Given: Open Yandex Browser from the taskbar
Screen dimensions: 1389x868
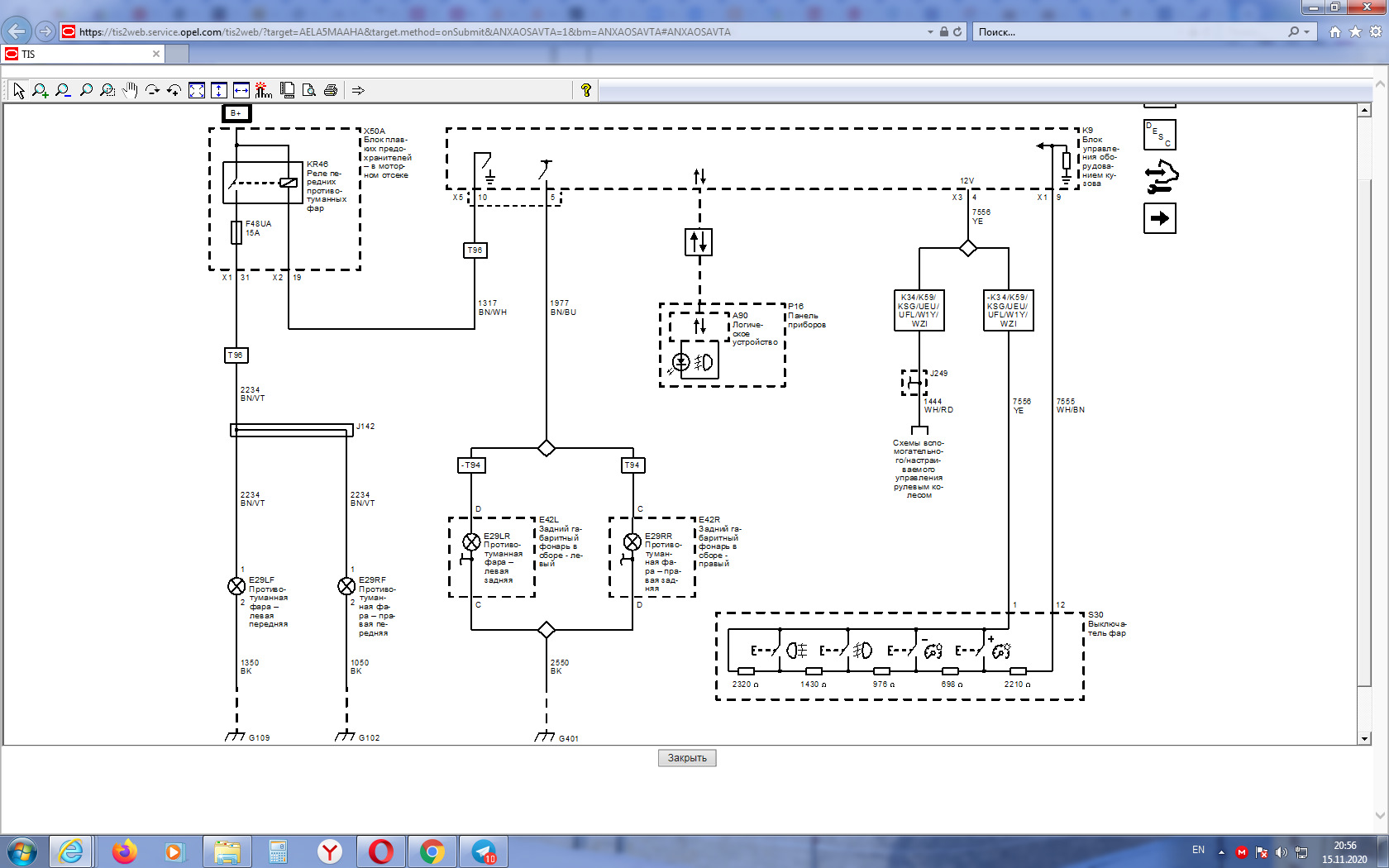Looking at the screenshot, I should click(330, 851).
